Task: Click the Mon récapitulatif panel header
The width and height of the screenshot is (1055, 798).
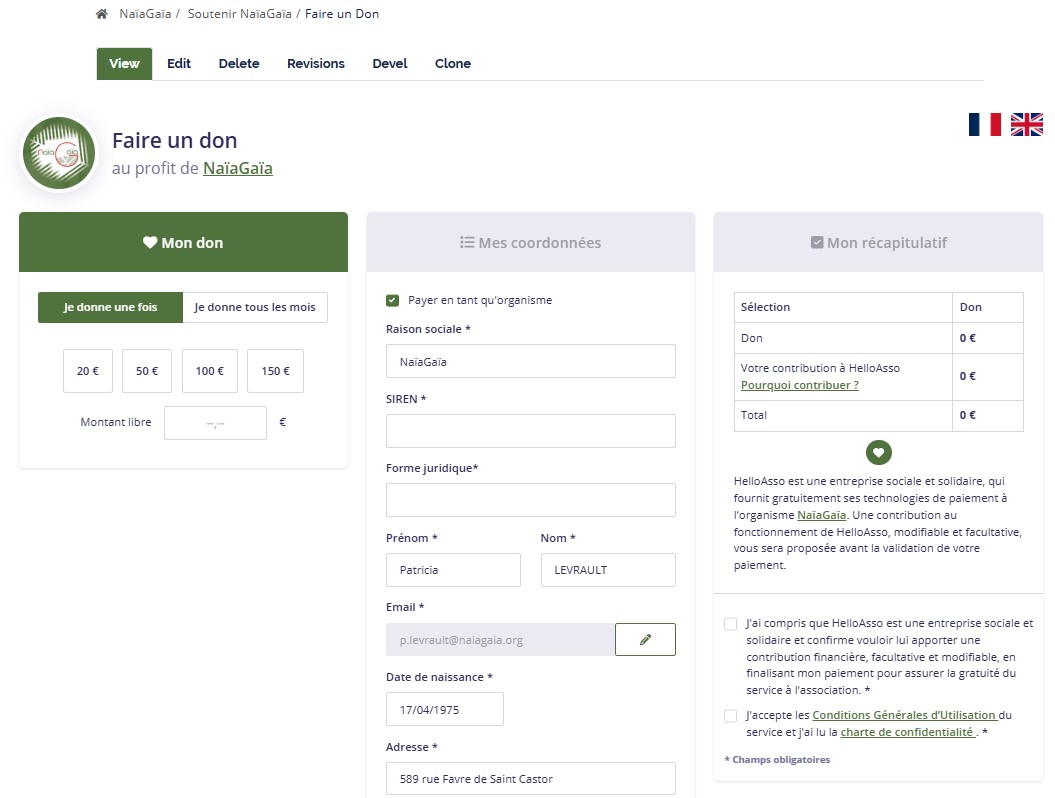Action: coord(879,242)
